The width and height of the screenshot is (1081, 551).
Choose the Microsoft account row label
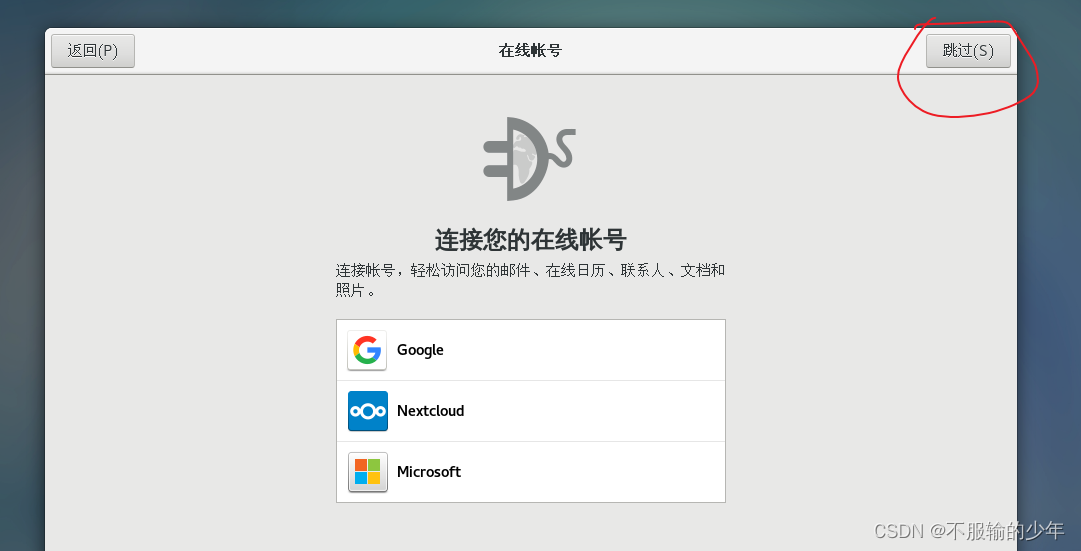pyautogui.click(x=429, y=472)
